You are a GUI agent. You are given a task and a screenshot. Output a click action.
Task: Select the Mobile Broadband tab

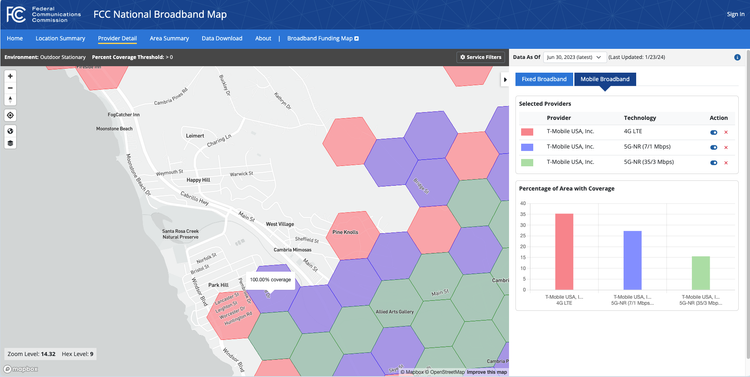pos(605,79)
